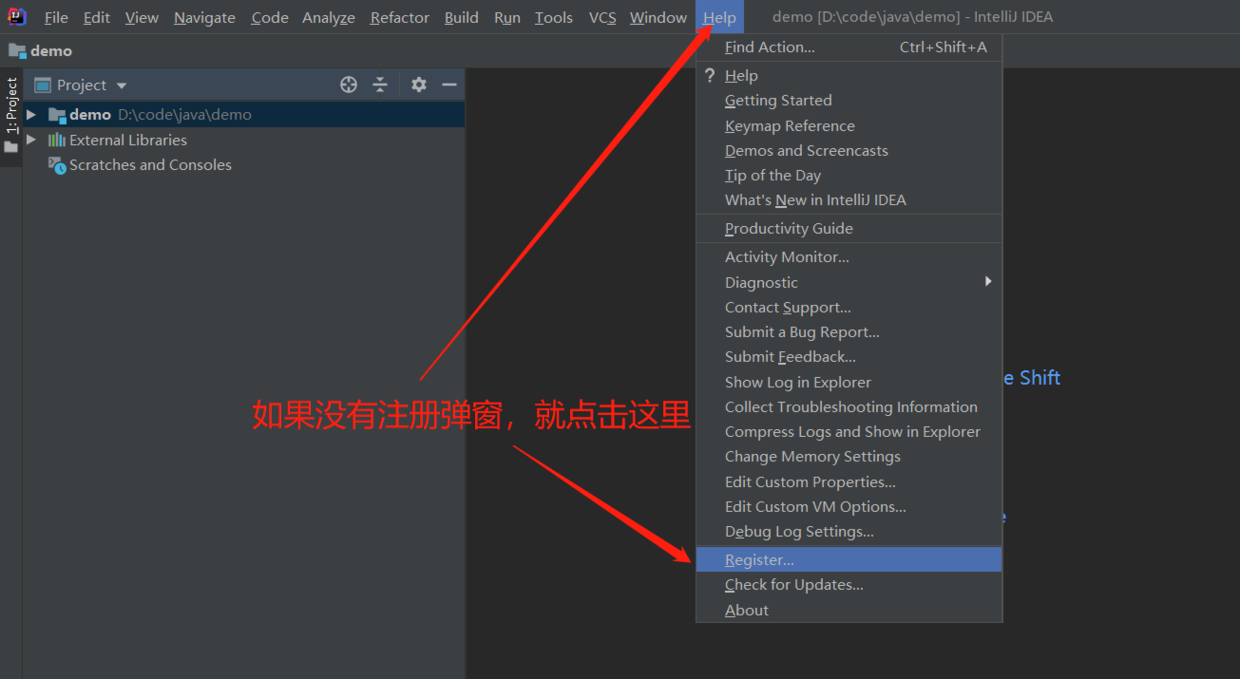Hide the Project panel with minus icon
The height and width of the screenshot is (679, 1240).
[449, 85]
